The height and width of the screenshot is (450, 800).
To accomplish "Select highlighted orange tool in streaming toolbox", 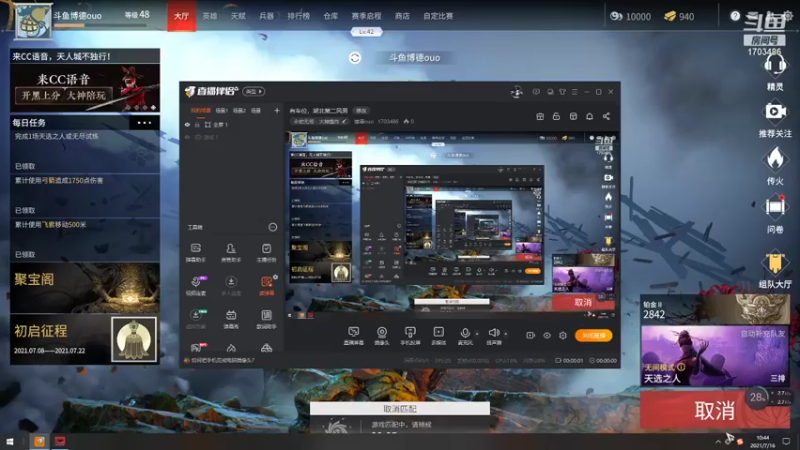I will click(x=266, y=285).
